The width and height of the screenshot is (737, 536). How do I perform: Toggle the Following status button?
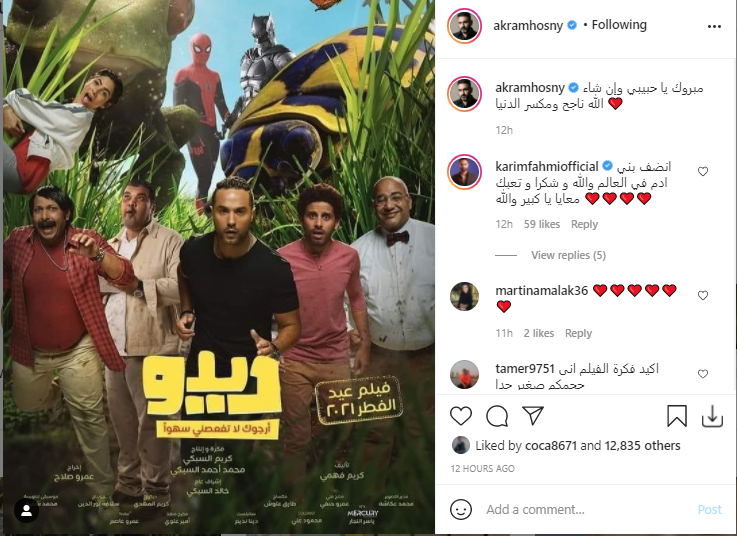click(619, 25)
